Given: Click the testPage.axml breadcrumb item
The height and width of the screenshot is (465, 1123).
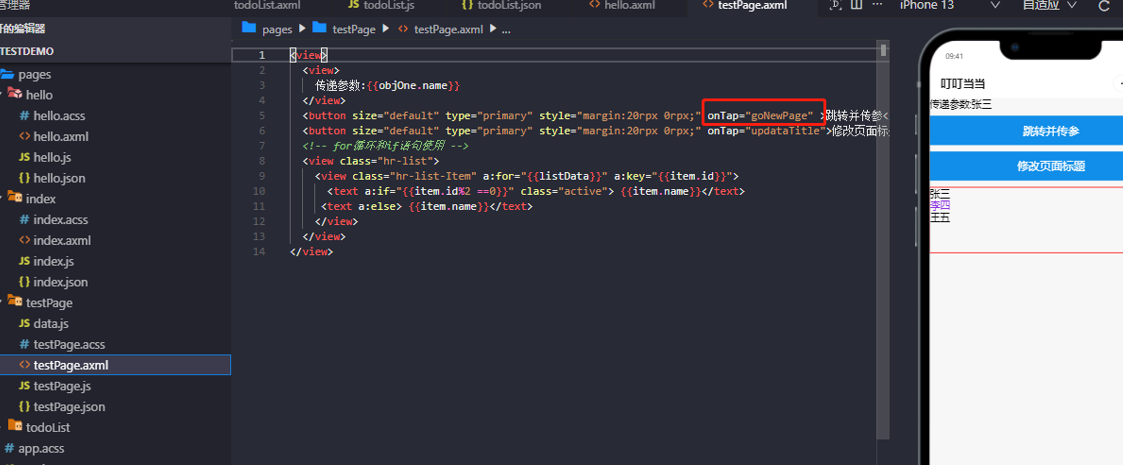Looking at the screenshot, I should pos(440,29).
